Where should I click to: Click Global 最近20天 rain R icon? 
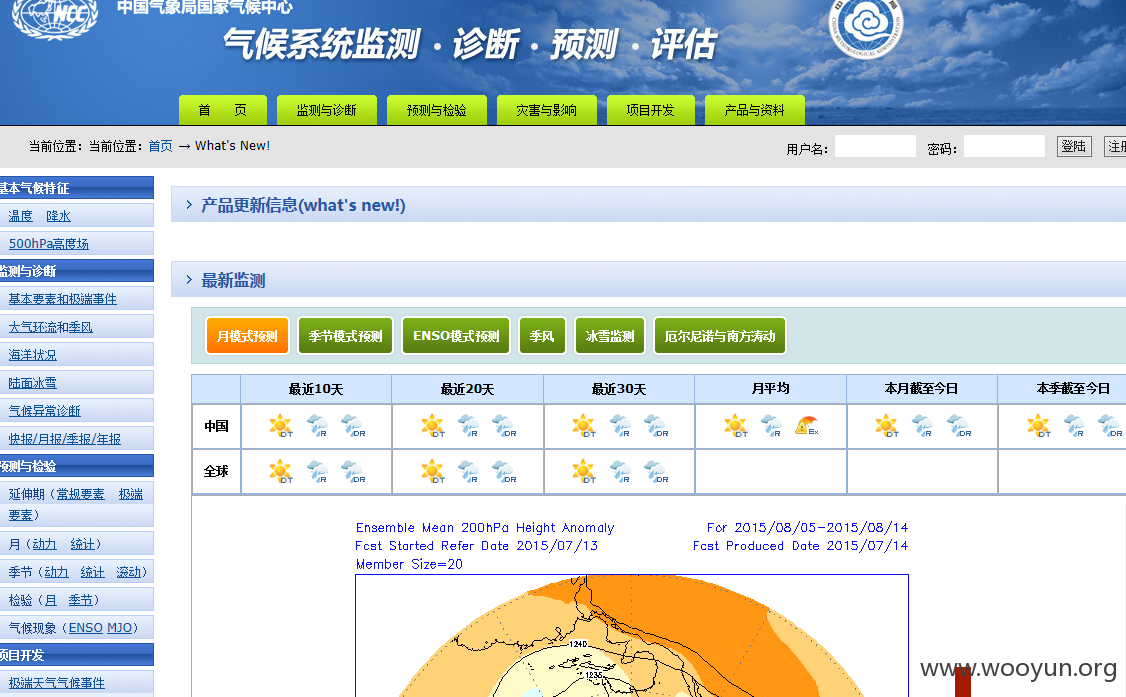pos(468,472)
